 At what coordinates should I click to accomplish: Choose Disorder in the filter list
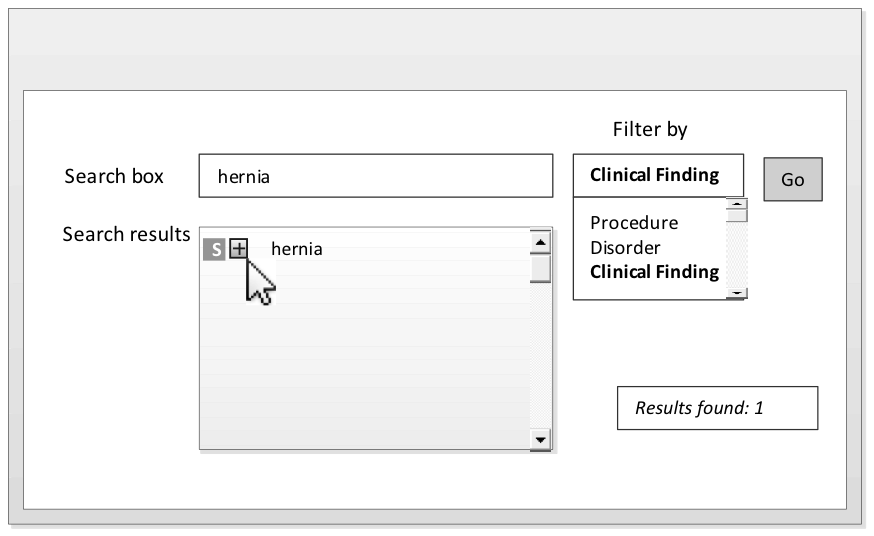point(625,247)
